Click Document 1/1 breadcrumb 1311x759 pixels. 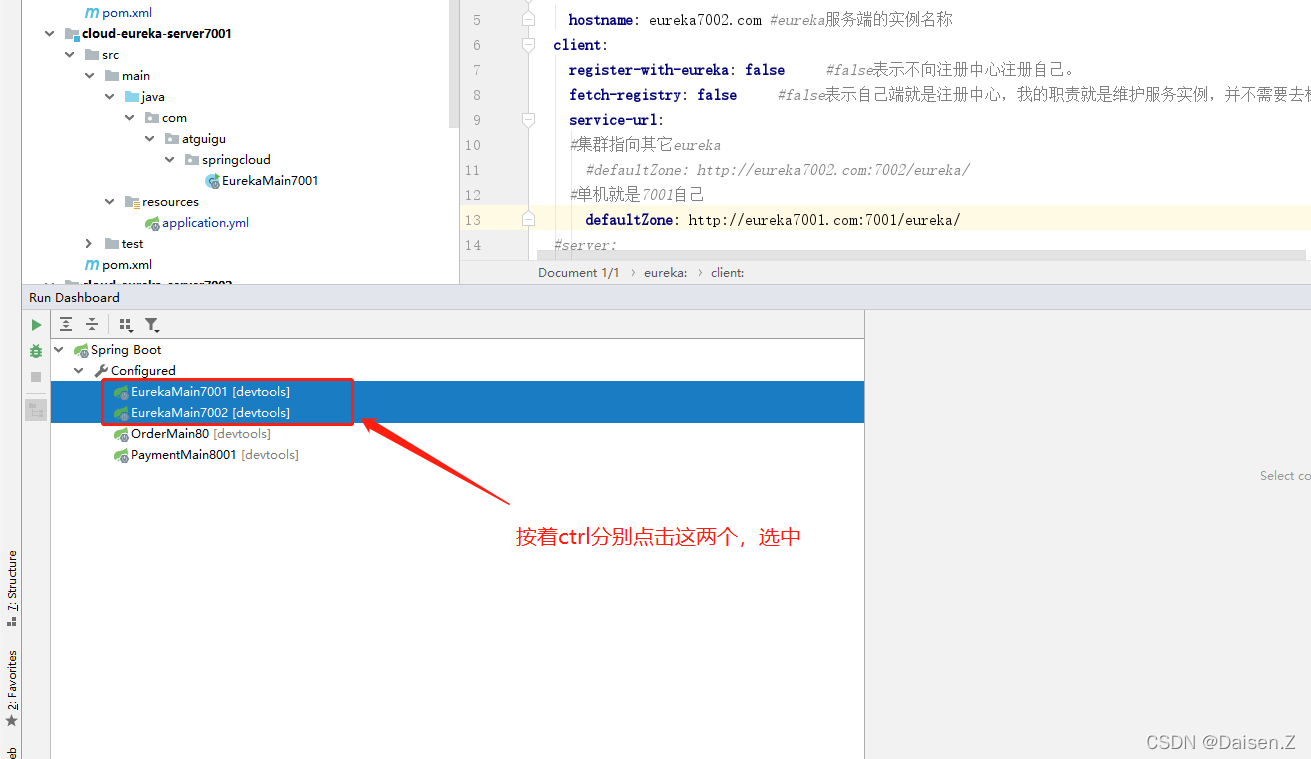tap(578, 272)
